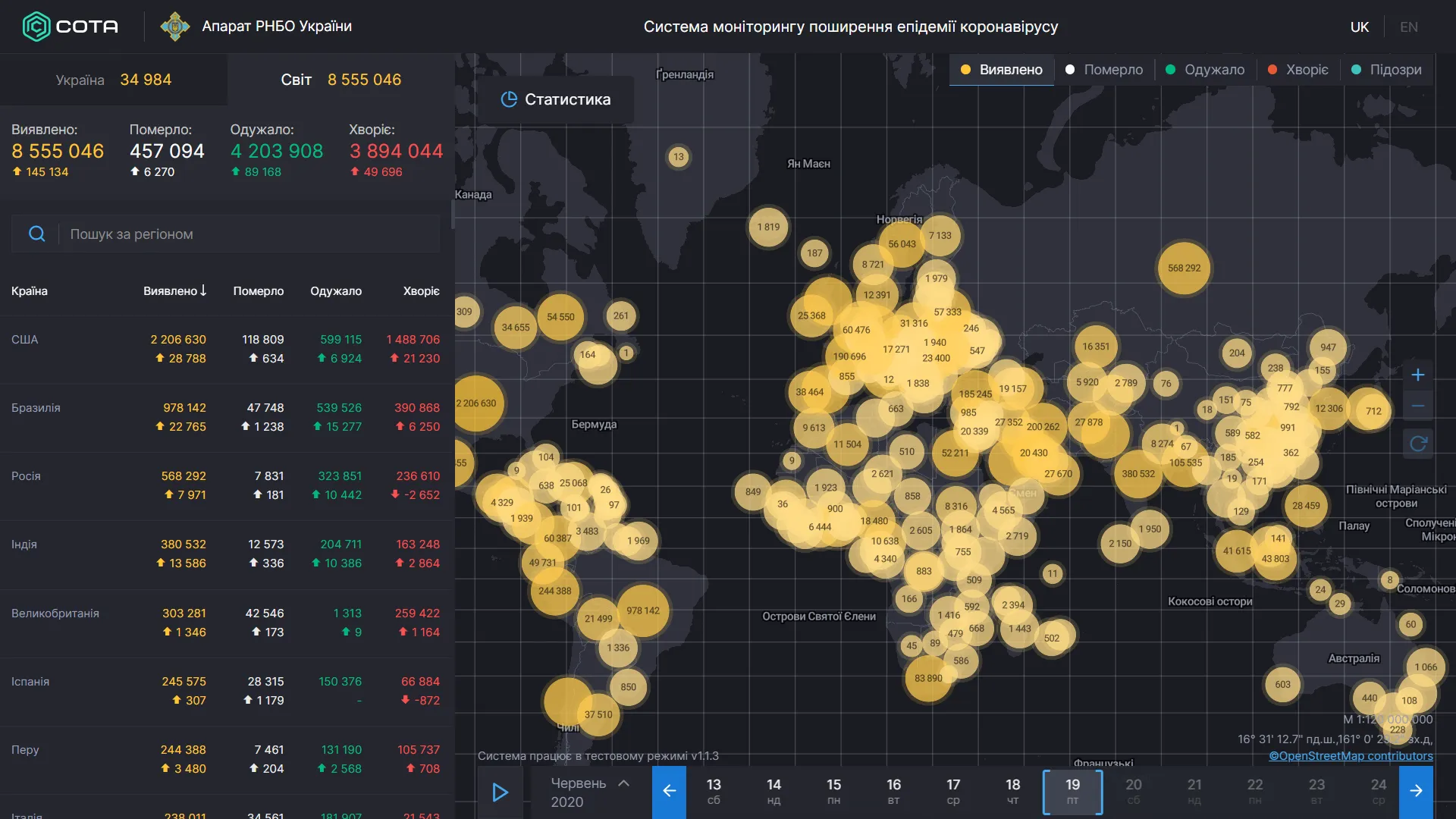Viewport: 1456px width, 819px height.
Task: Click the 603 Western Australia bubble
Action: tap(1282, 684)
